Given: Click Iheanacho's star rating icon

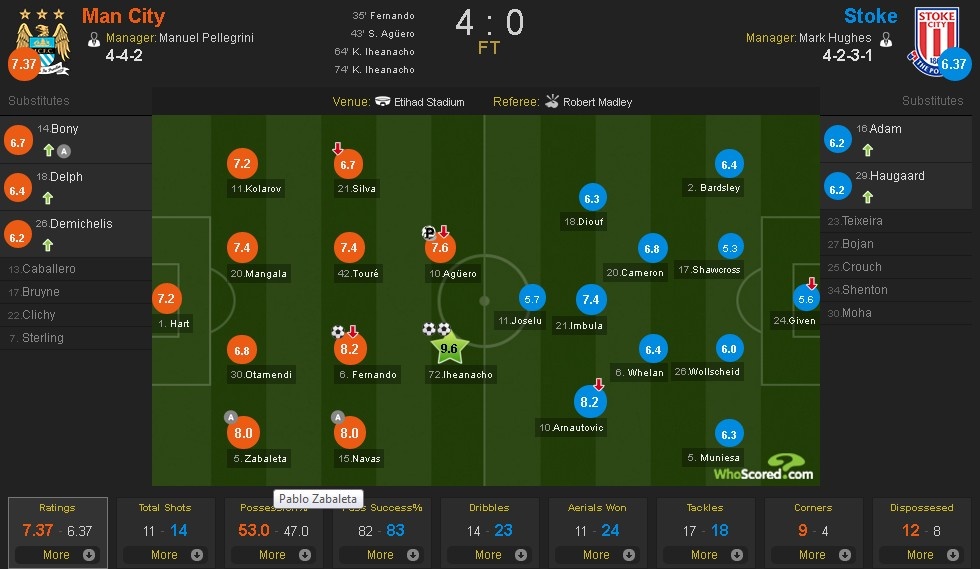Looking at the screenshot, I should 449,349.
